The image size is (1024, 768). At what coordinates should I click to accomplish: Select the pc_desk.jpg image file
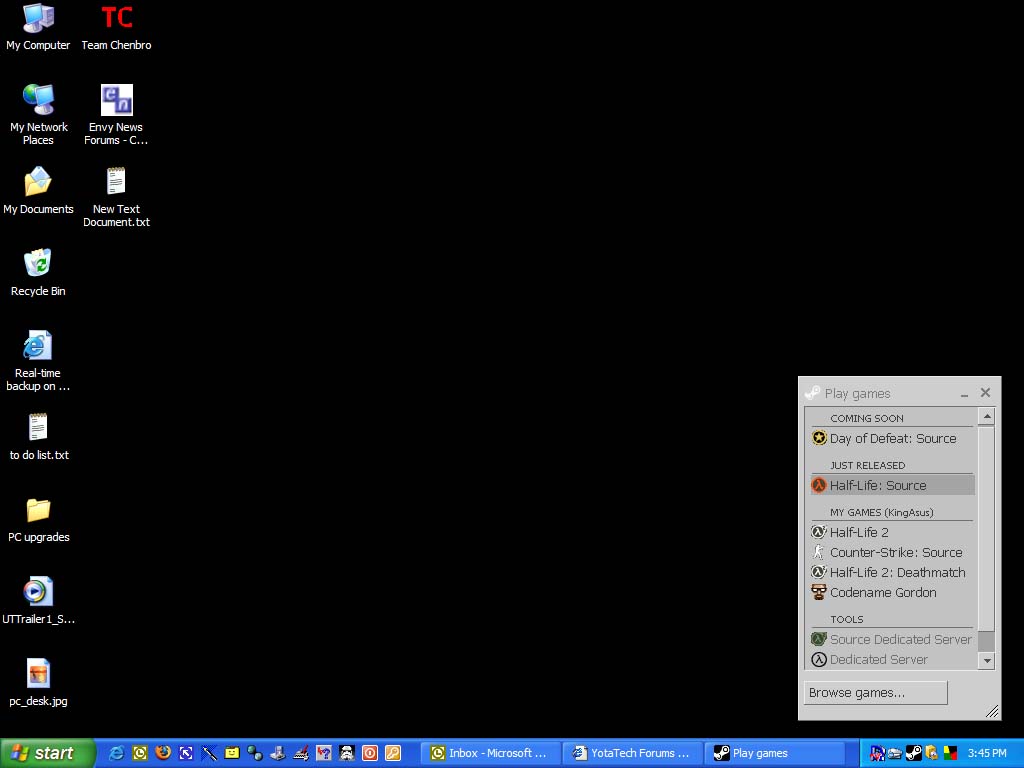point(38,683)
